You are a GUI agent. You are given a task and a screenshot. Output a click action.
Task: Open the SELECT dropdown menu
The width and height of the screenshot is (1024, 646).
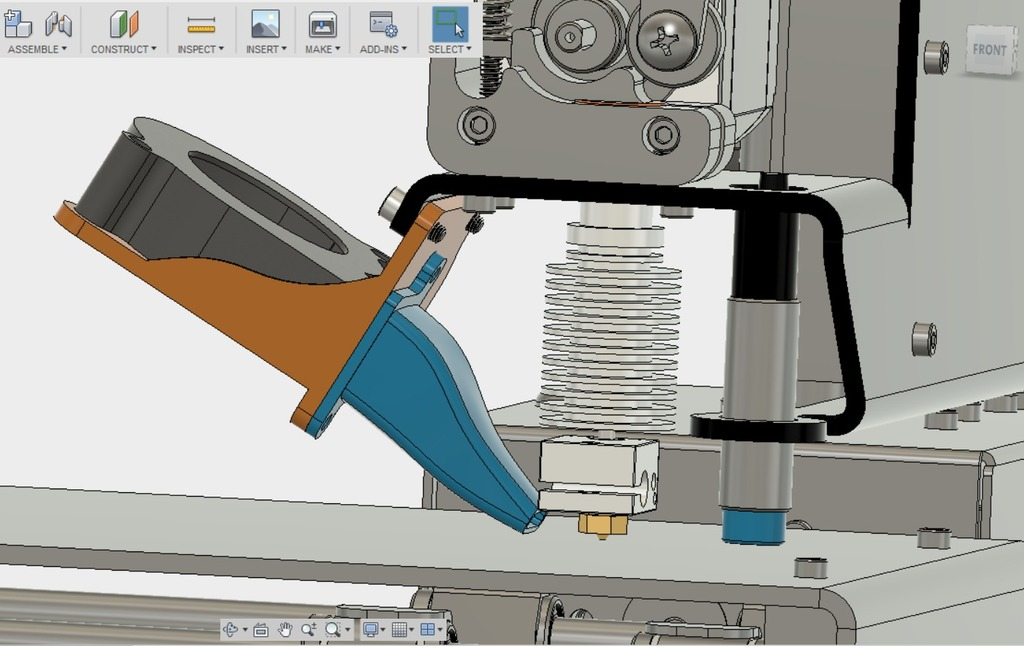[449, 49]
